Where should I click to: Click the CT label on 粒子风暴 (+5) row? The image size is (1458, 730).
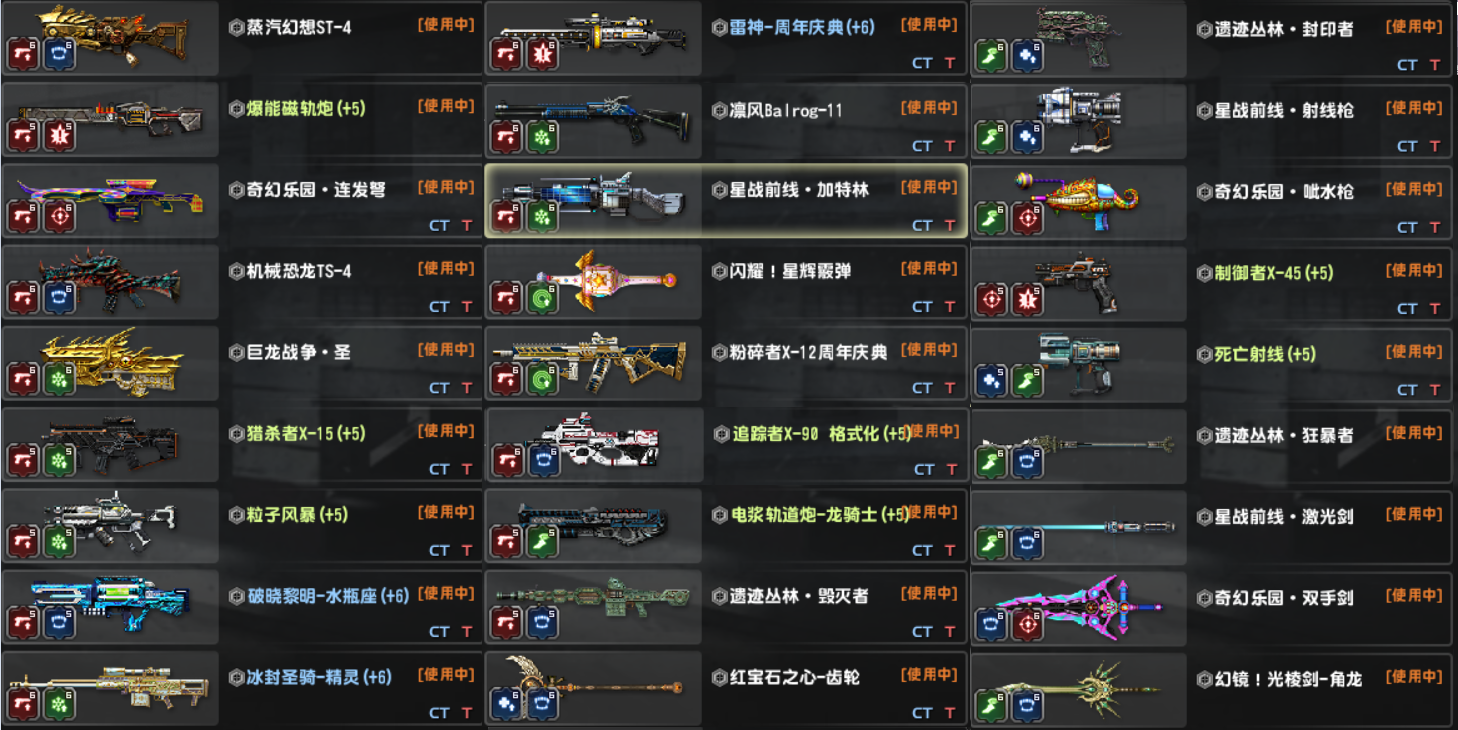click(439, 550)
